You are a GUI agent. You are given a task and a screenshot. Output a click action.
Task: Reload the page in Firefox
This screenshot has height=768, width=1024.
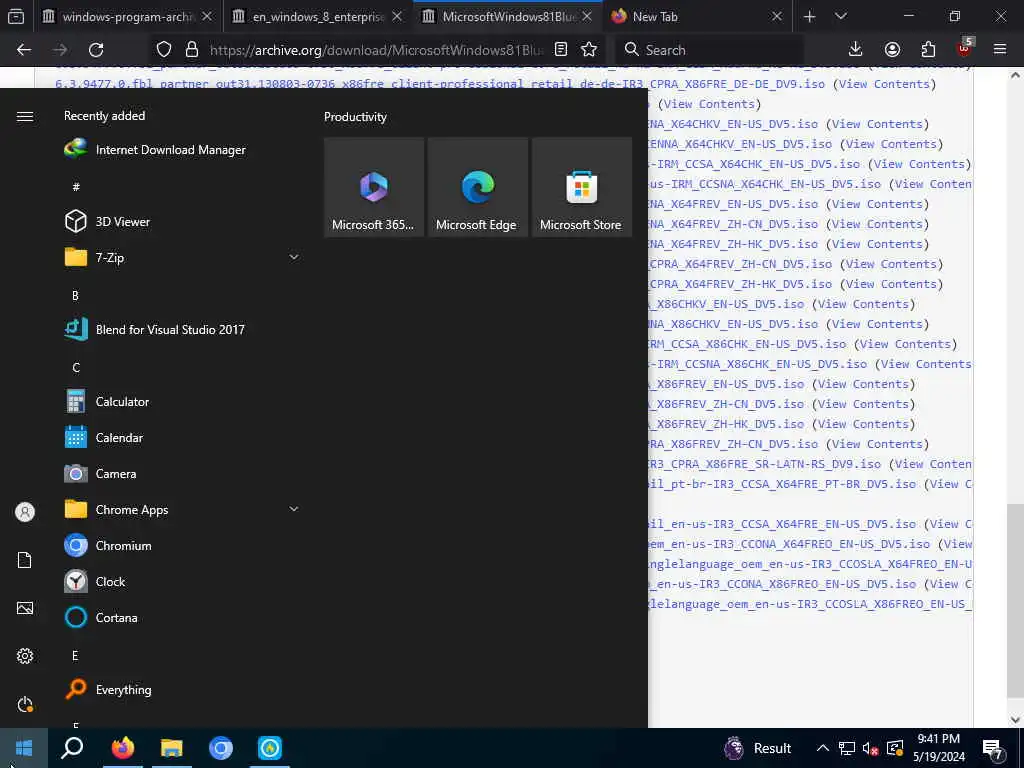tap(96, 50)
